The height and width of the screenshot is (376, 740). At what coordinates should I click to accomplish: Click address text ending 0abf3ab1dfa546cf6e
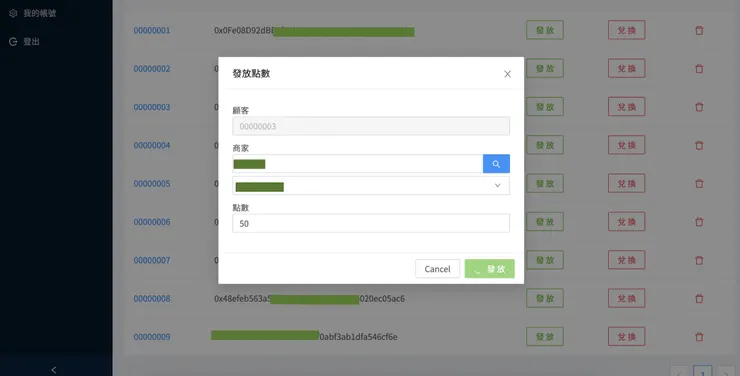(358, 337)
